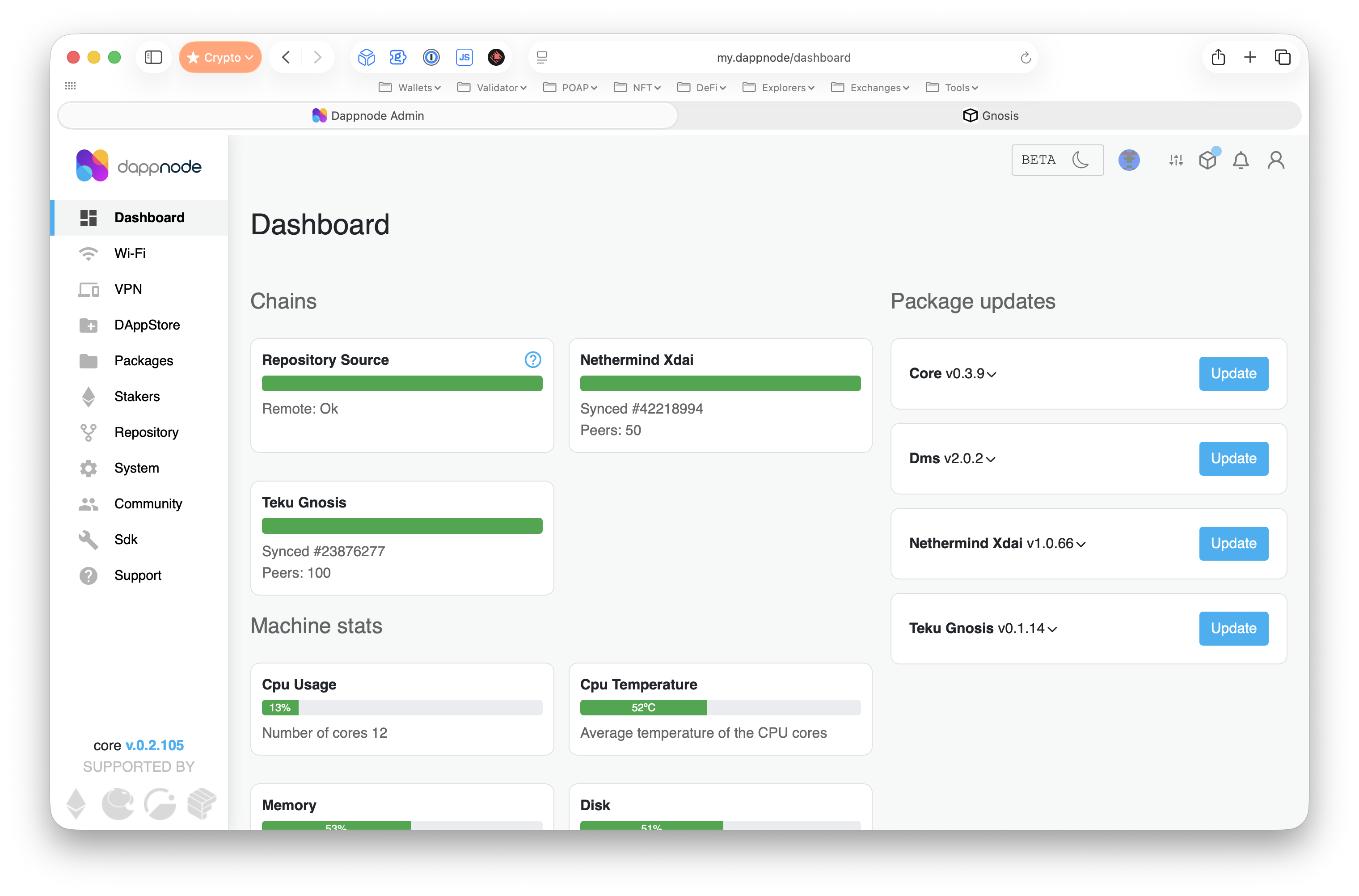
Task: Update the Core package
Action: click(1233, 373)
